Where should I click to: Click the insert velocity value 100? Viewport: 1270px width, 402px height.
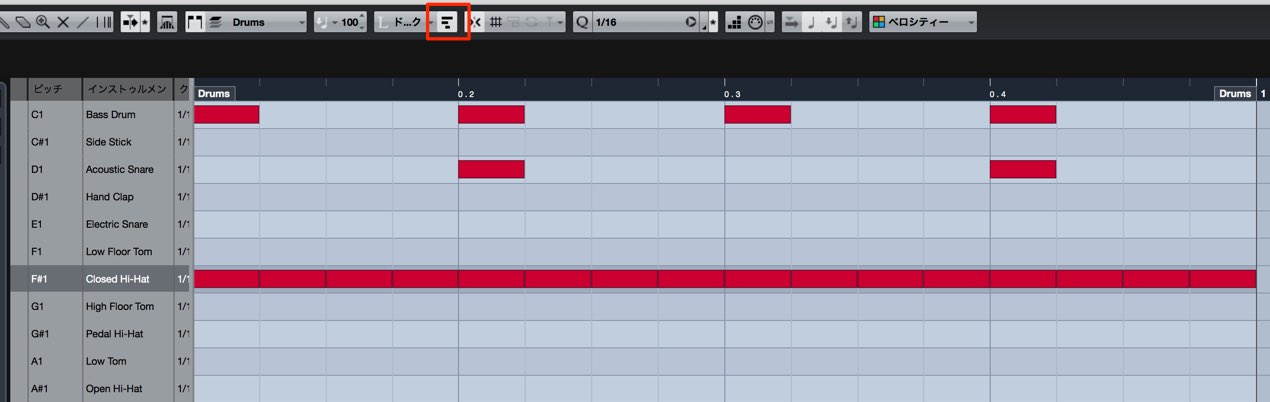click(349, 22)
